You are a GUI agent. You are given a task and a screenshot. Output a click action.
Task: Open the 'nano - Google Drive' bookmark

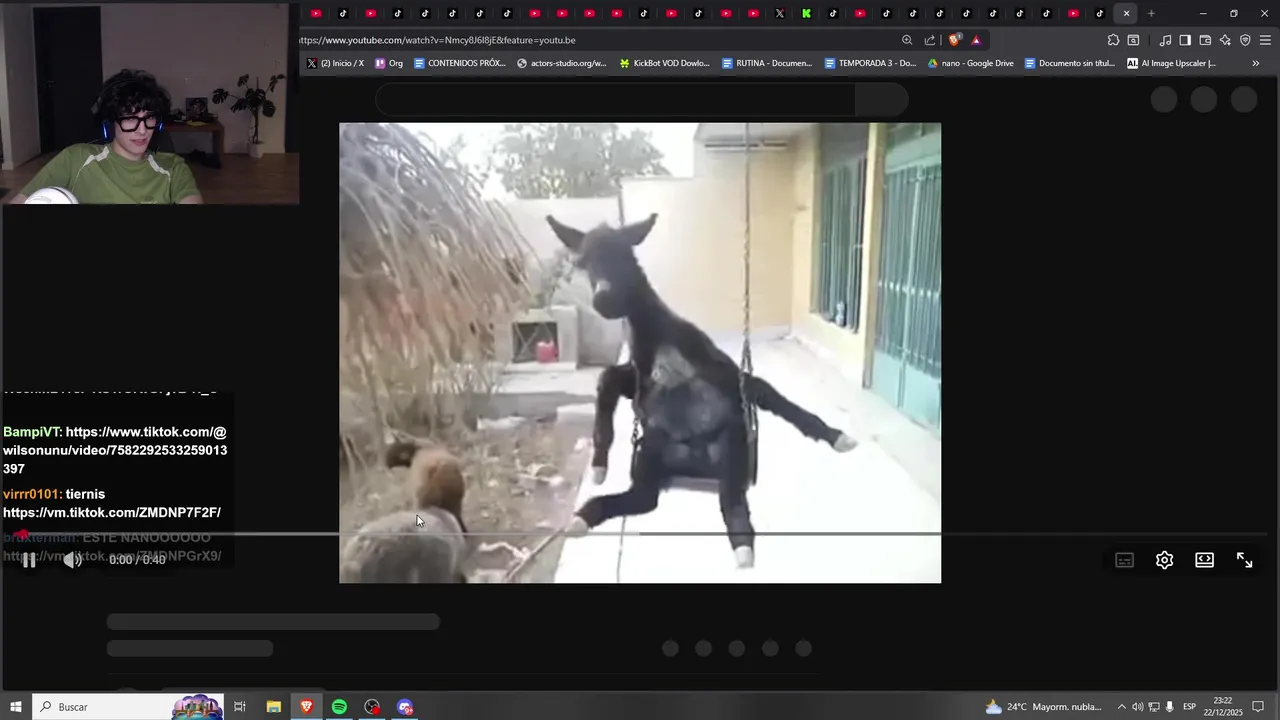(x=971, y=63)
